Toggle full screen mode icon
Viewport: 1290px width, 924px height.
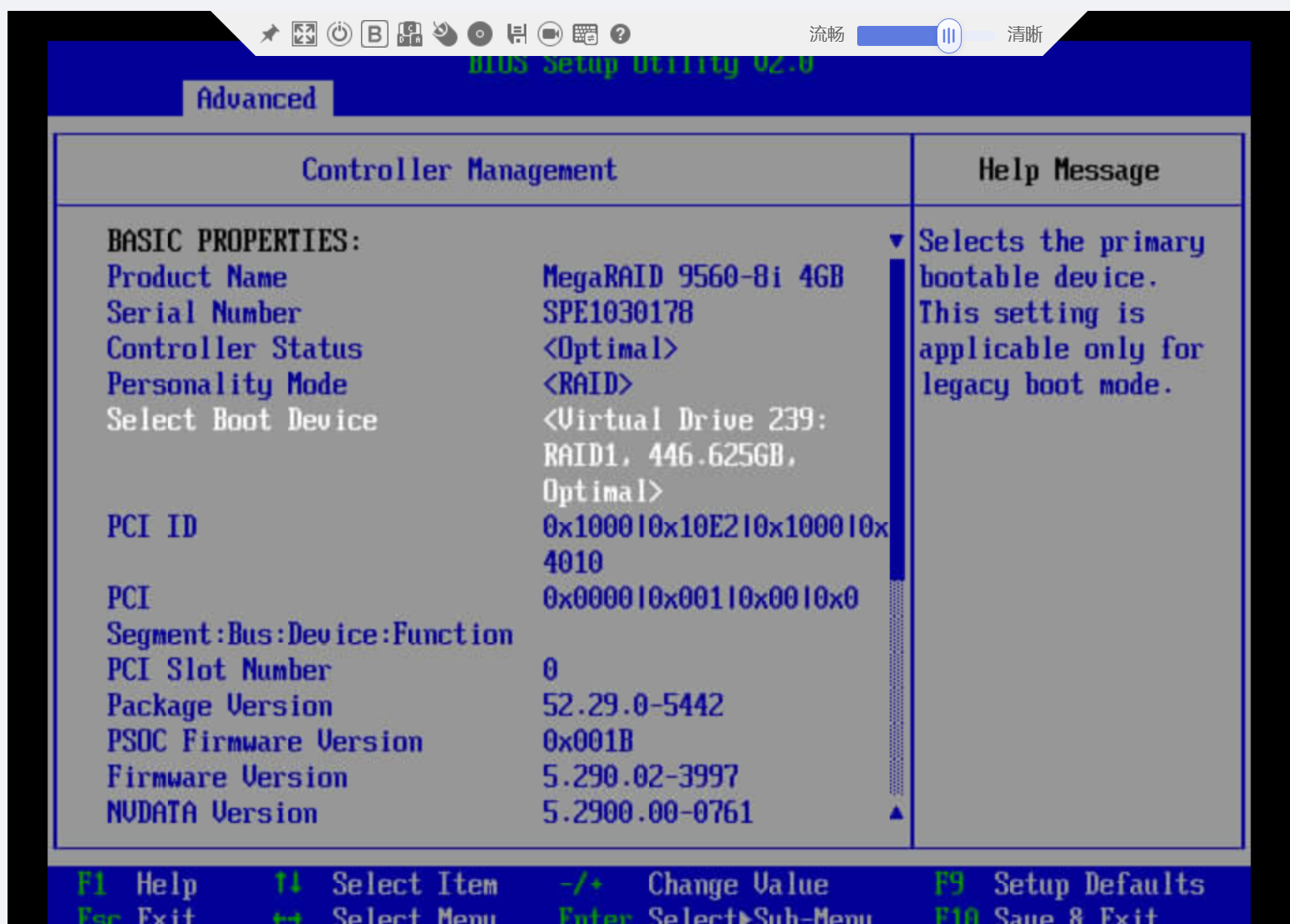click(304, 34)
